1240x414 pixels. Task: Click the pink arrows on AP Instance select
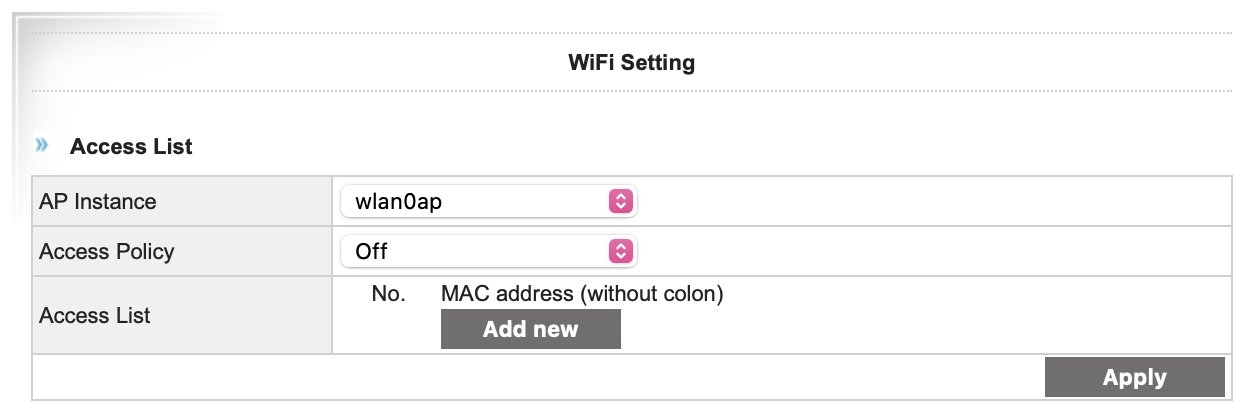click(x=621, y=201)
